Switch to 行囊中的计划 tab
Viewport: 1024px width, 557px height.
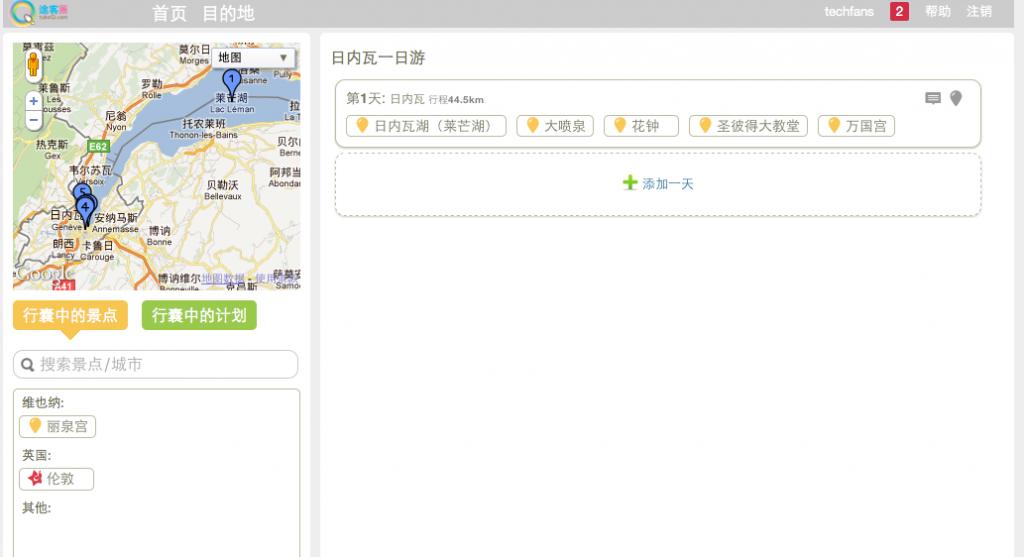199,315
